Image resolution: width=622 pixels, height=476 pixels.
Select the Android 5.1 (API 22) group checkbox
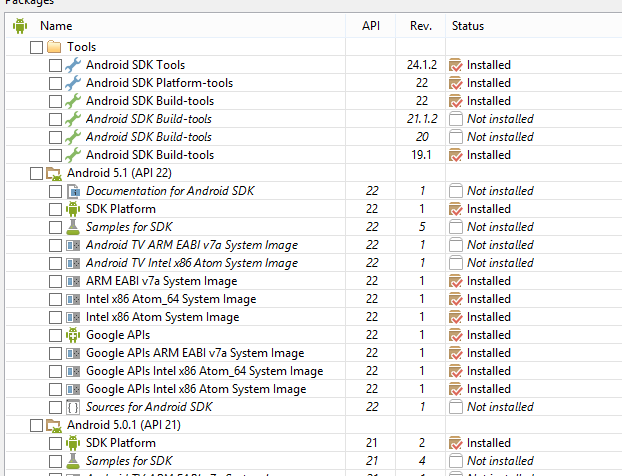pyautogui.click(x=37, y=173)
